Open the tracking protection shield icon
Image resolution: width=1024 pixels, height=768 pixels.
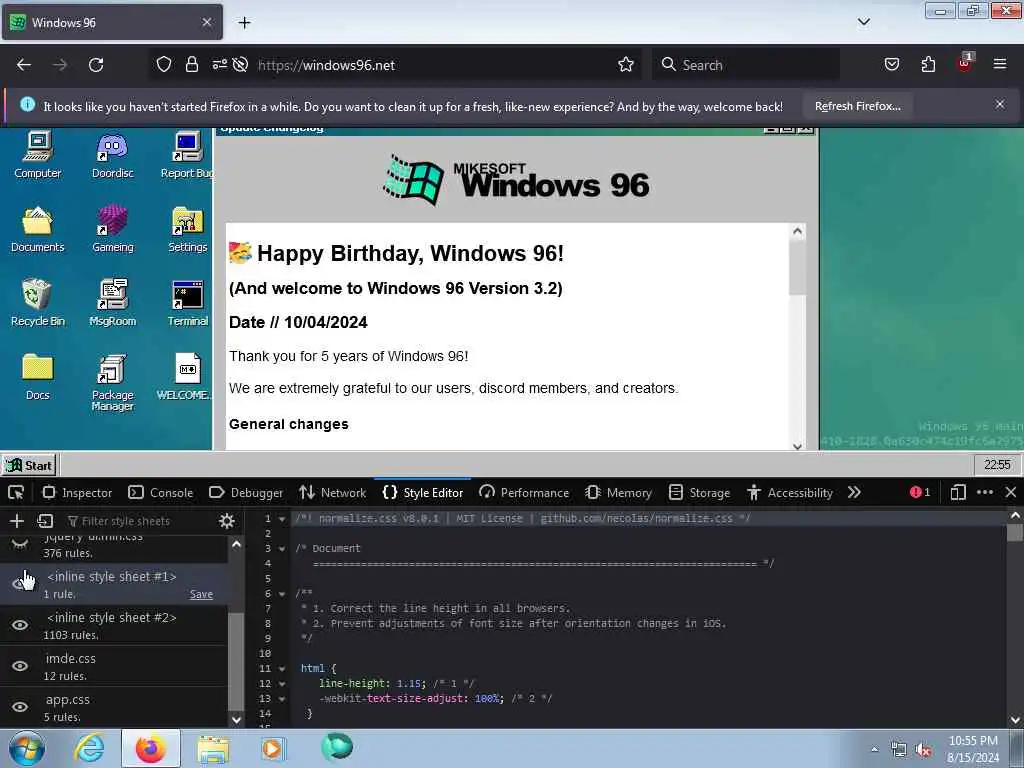(x=164, y=65)
